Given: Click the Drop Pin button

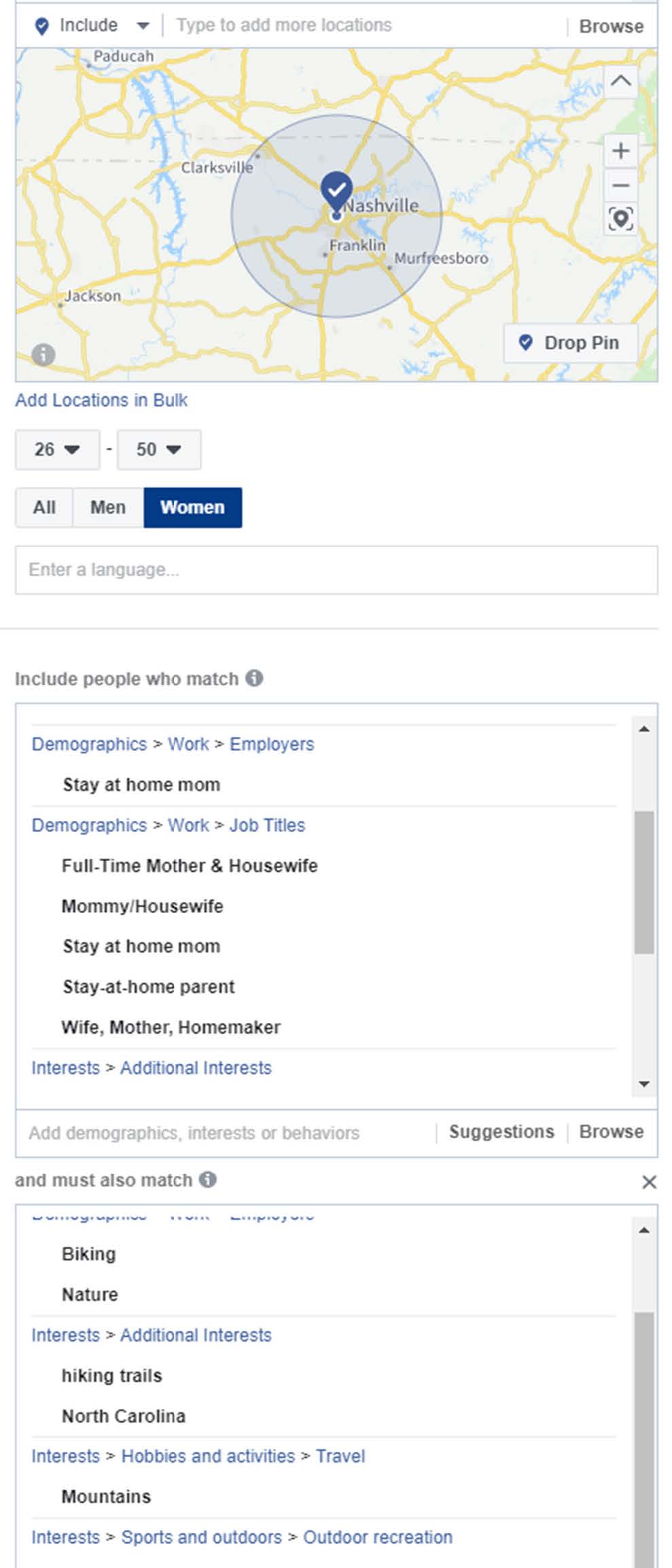Looking at the screenshot, I should pos(570,343).
